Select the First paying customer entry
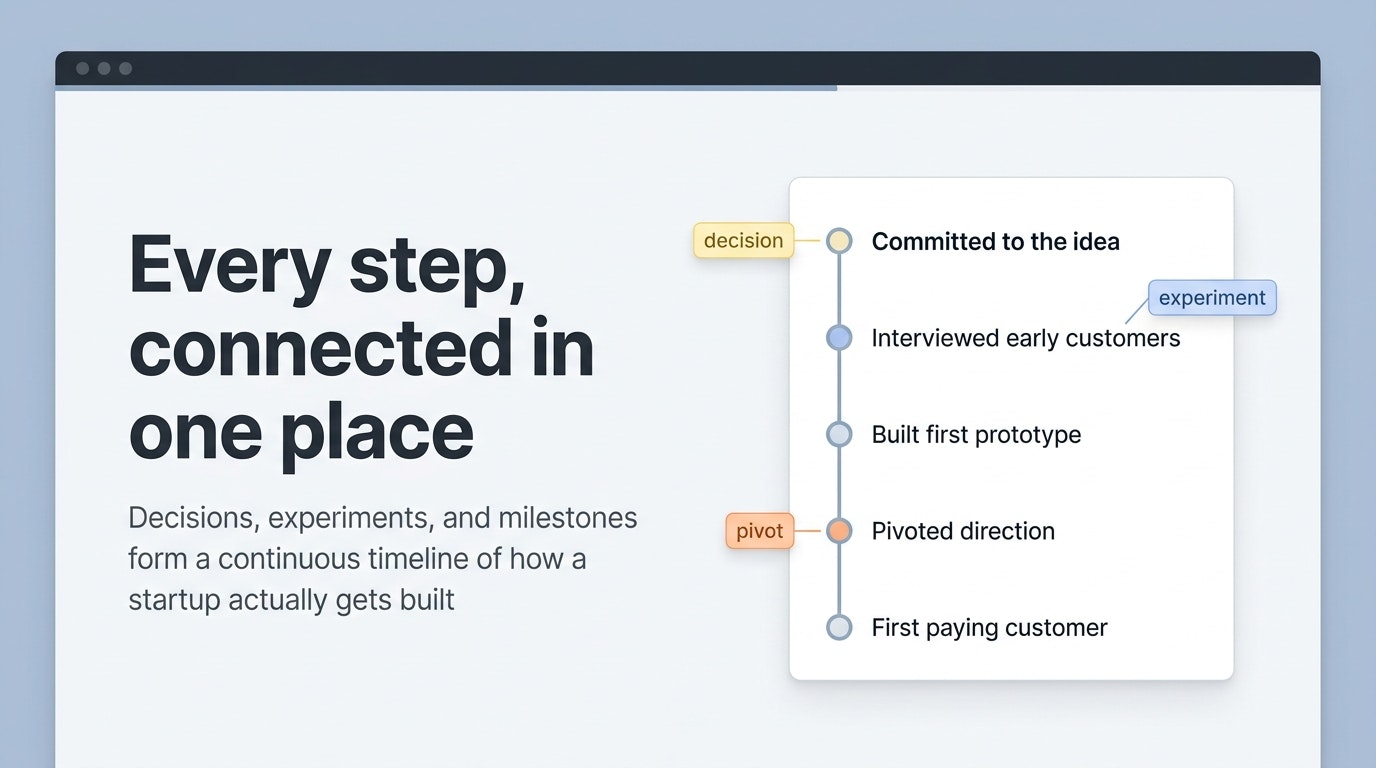Screen dimensions: 1376x768 tap(989, 628)
